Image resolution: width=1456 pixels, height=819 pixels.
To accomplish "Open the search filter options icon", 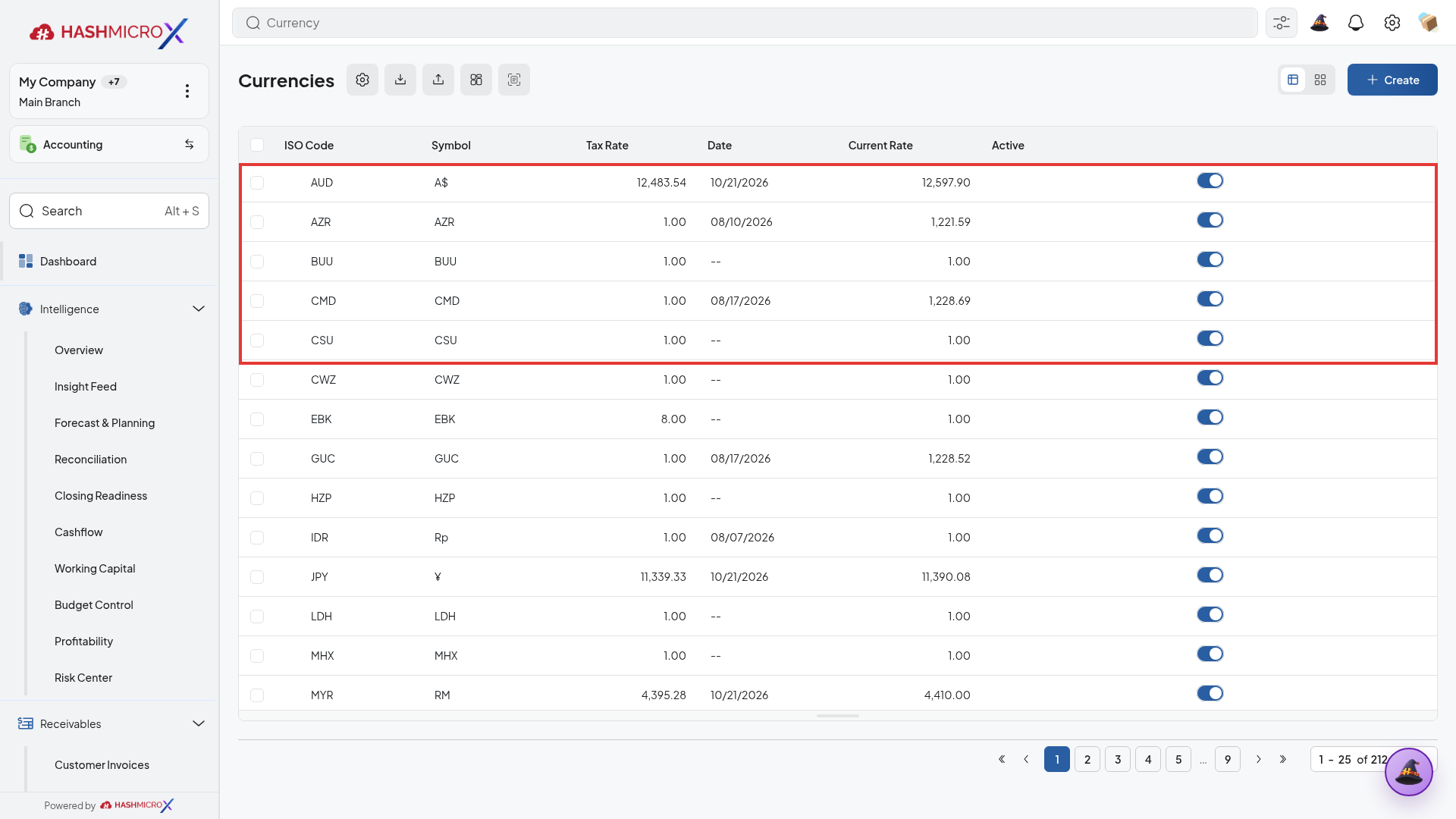I will tap(1282, 23).
